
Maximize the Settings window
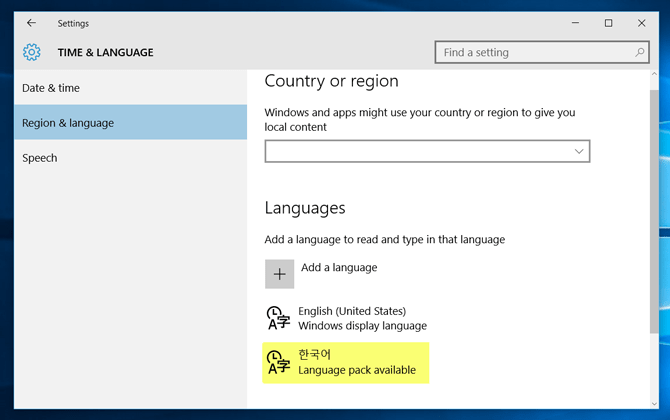[x=608, y=23]
